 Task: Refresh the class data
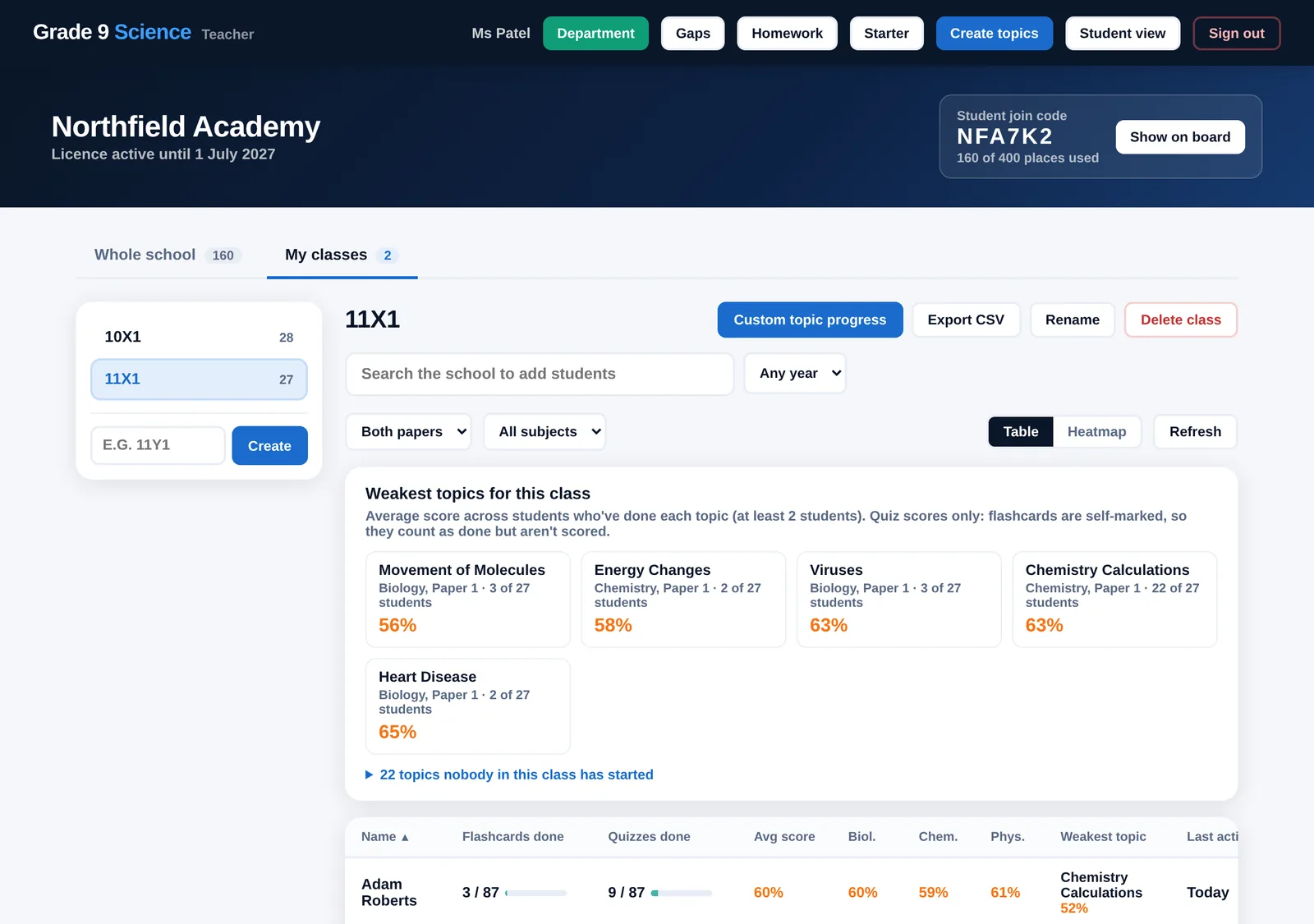tap(1195, 432)
